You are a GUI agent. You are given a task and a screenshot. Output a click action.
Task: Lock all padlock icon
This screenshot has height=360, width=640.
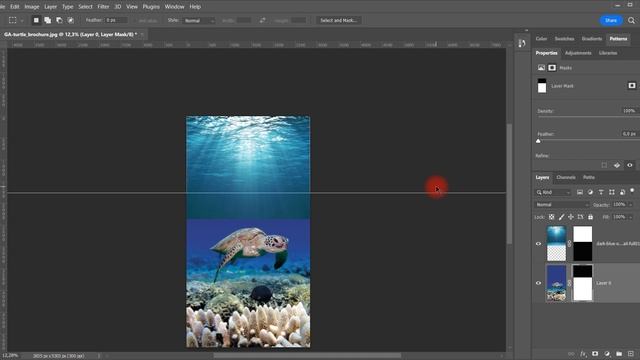(x=590, y=217)
